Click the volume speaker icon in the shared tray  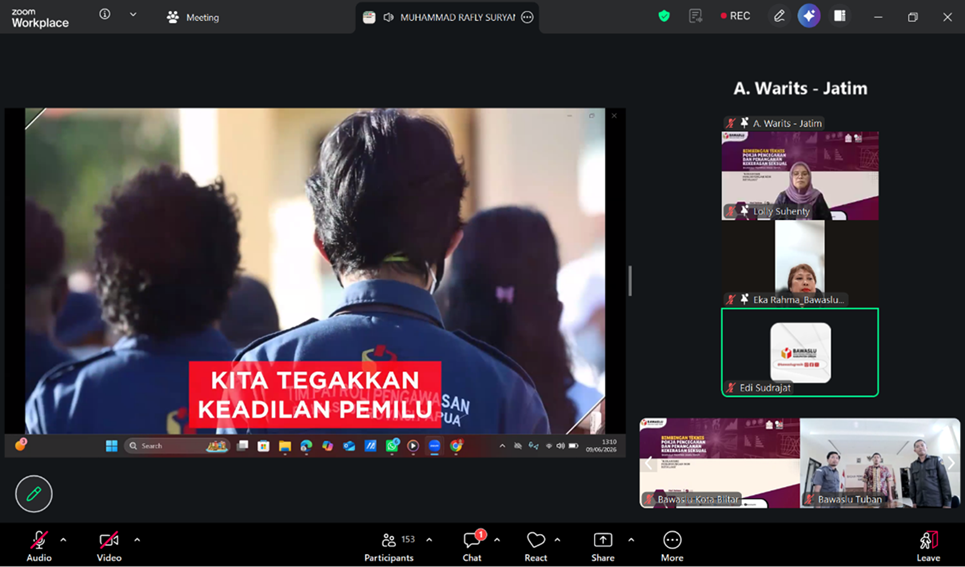(560, 446)
